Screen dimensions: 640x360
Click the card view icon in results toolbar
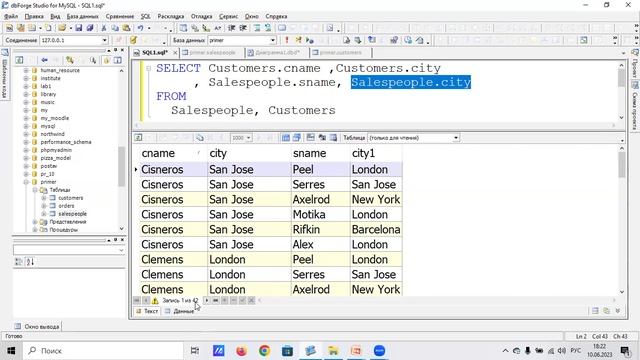[297, 138]
